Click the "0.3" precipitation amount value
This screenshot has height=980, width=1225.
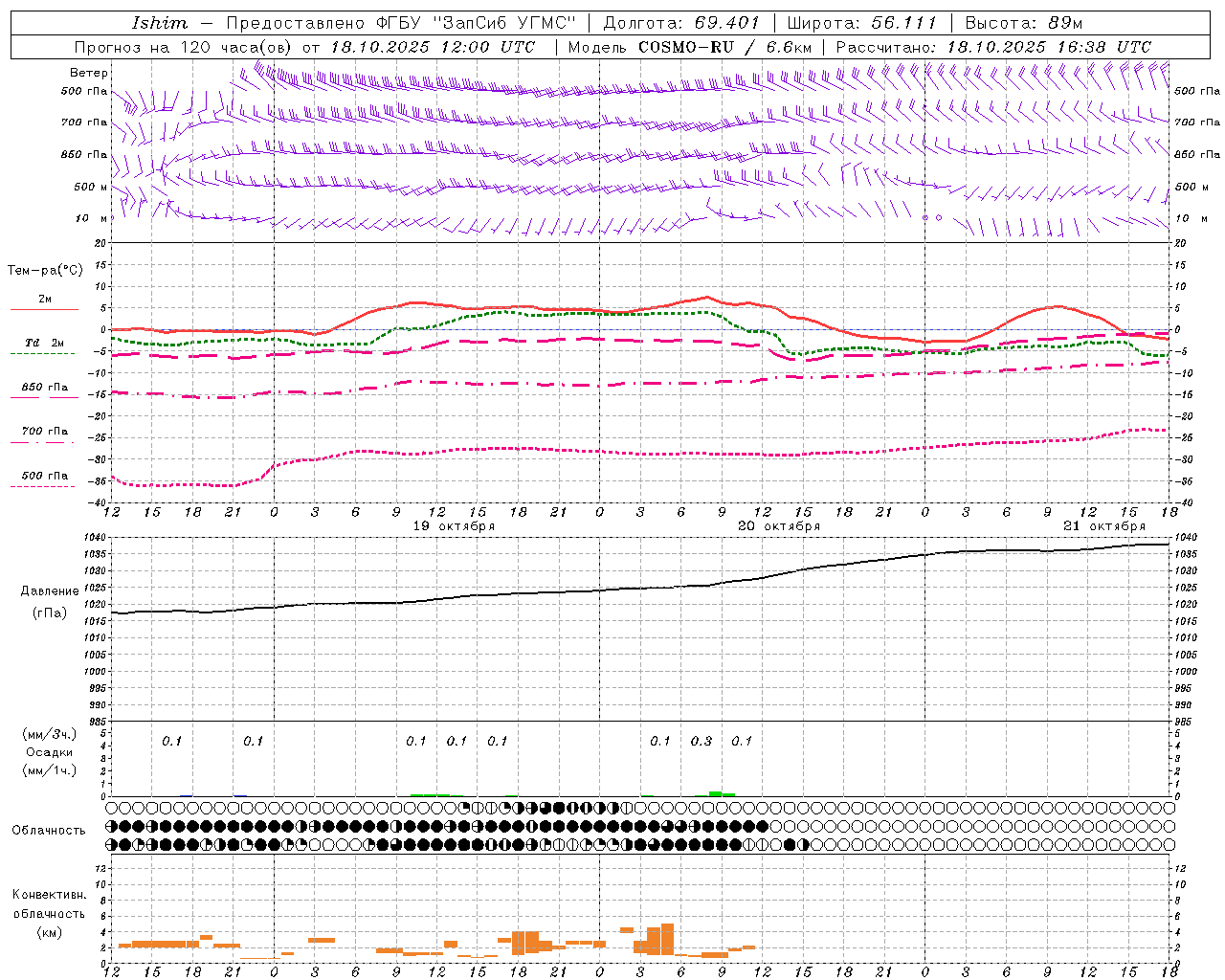point(702,742)
